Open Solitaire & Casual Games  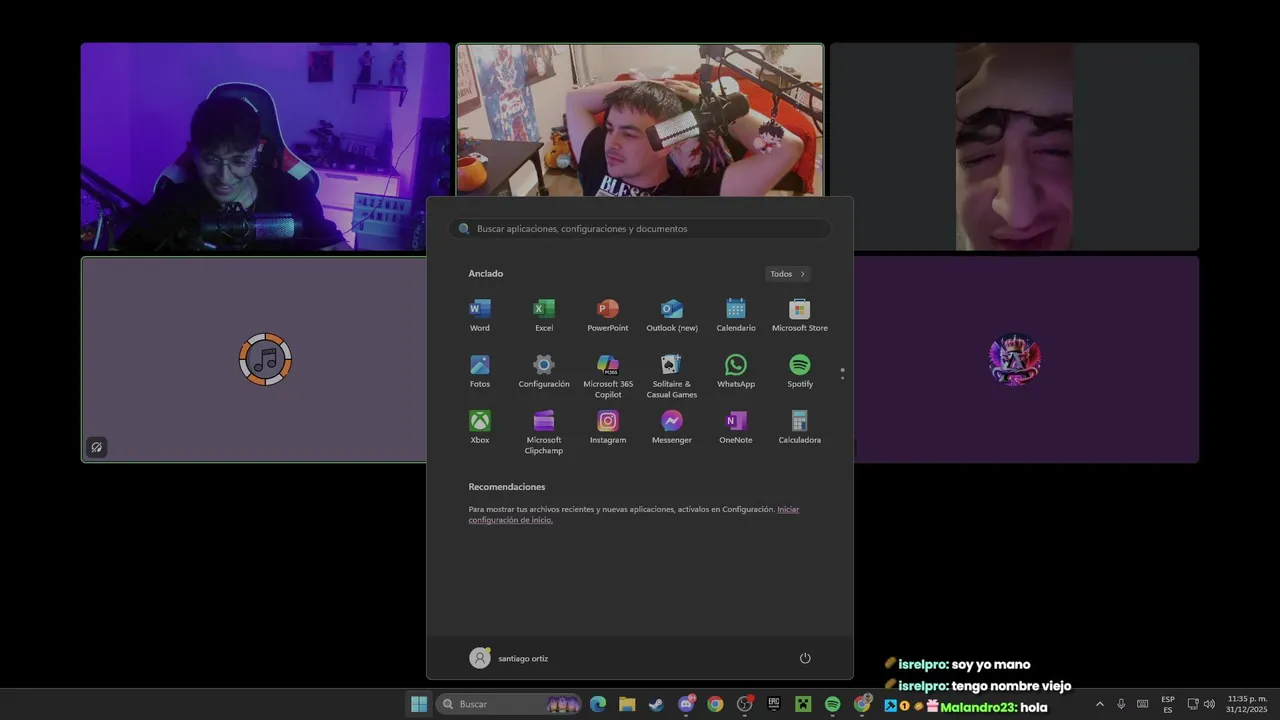pyautogui.click(x=672, y=376)
